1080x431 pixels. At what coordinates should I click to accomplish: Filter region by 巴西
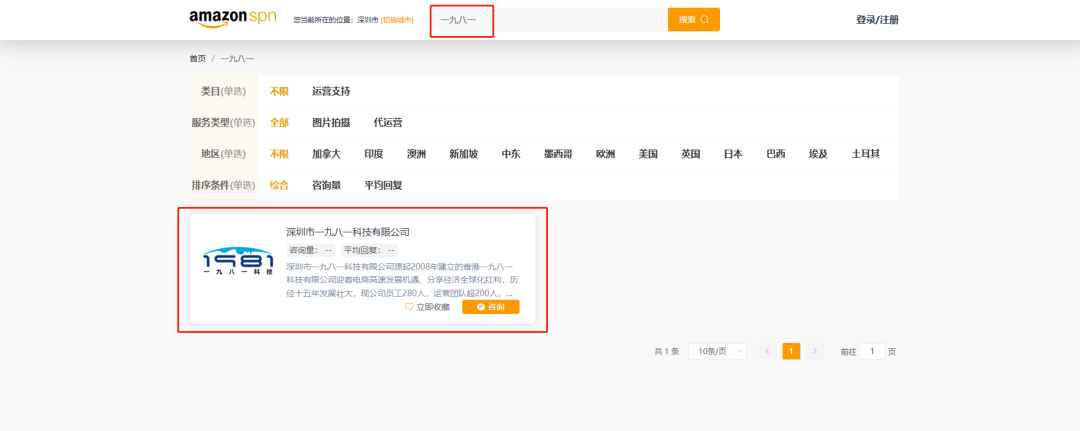coord(776,154)
